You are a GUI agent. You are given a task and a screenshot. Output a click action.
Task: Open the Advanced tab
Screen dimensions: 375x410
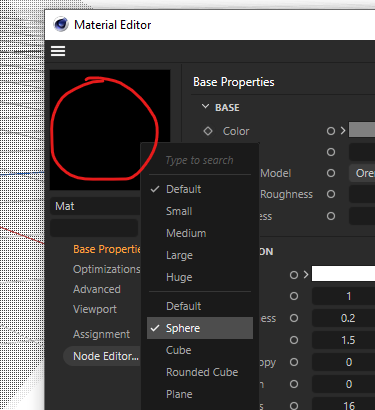[x=97, y=289]
